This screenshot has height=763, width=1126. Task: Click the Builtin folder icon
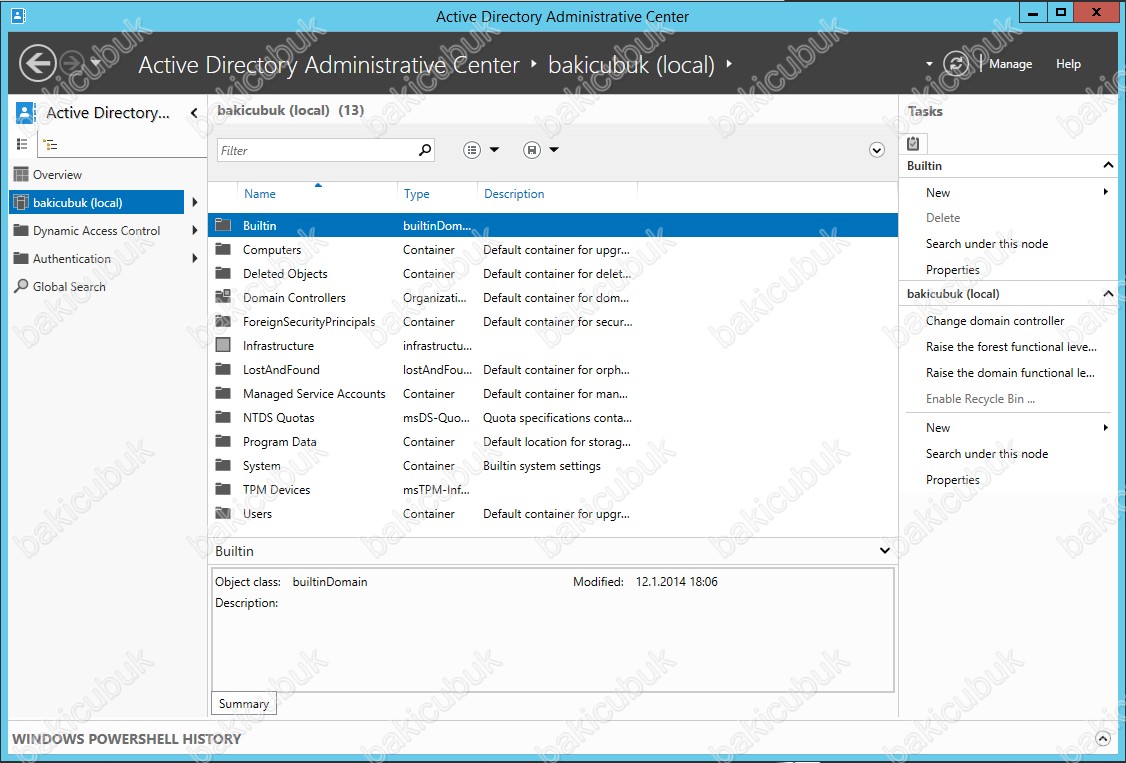[x=223, y=225]
